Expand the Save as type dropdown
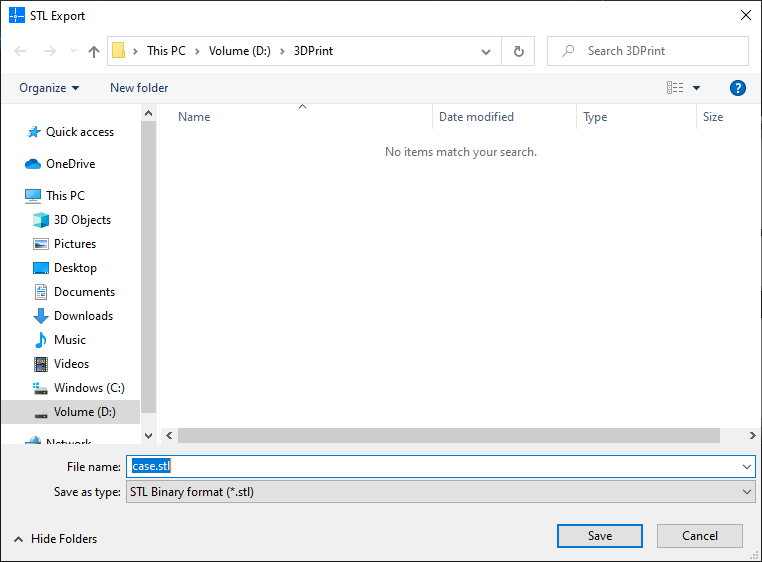The width and height of the screenshot is (762, 562). point(747,492)
